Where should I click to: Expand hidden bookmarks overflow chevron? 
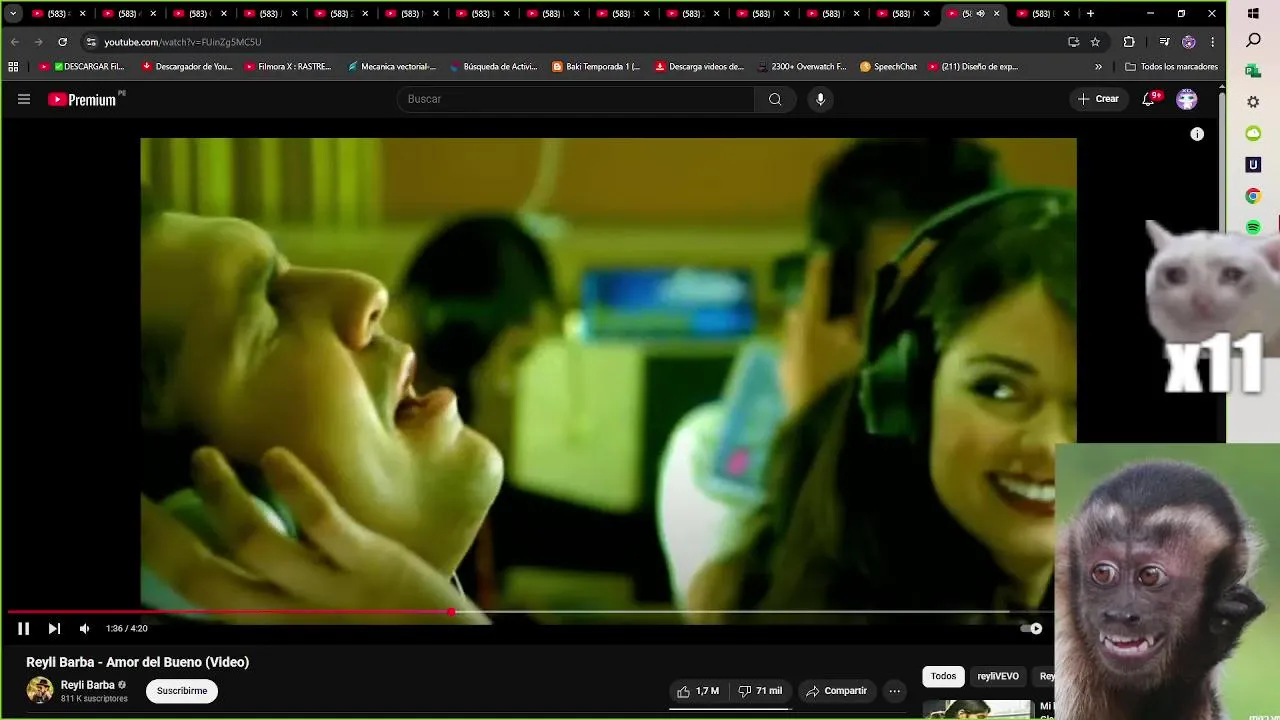[1098, 67]
